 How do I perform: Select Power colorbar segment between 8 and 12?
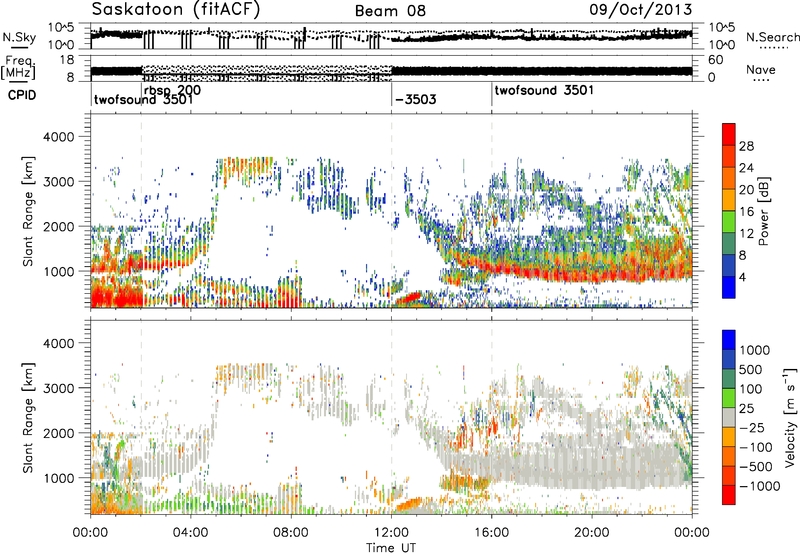729,244
